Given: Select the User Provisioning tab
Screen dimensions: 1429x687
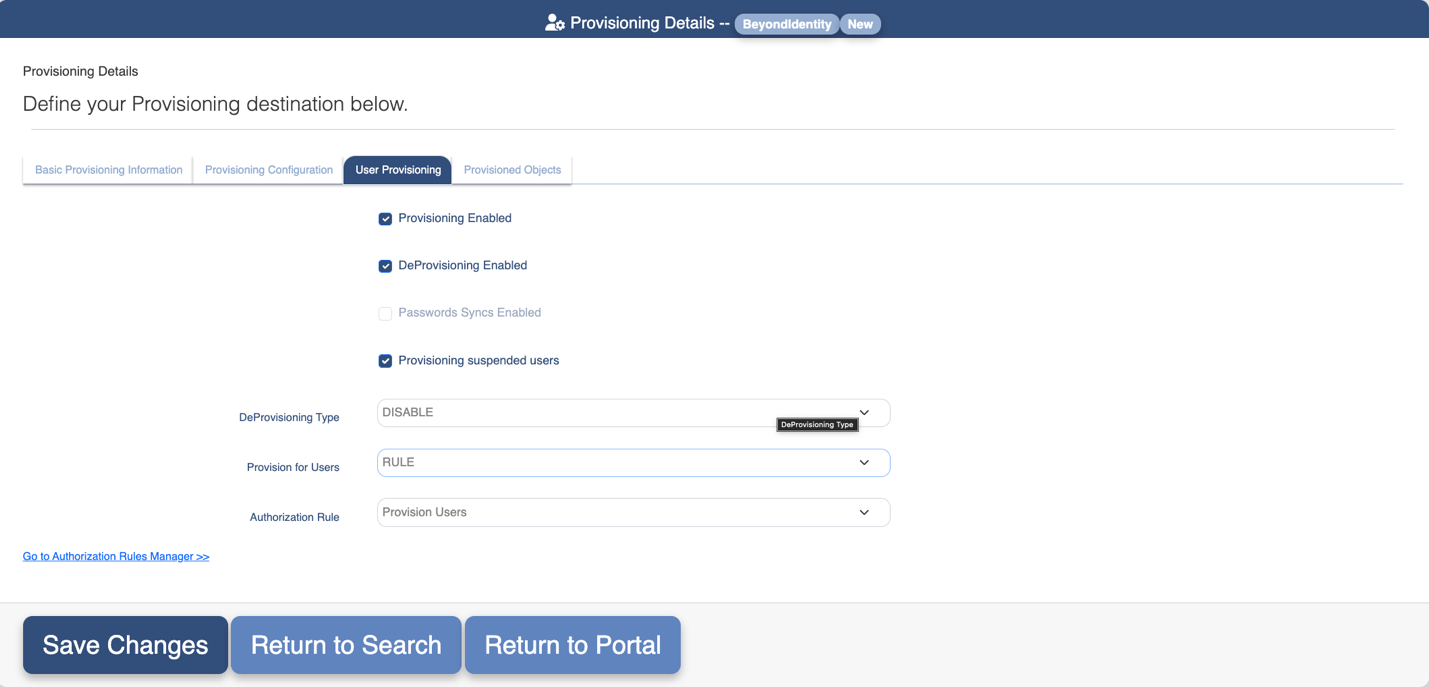Looking at the screenshot, I should click(398, 170).
